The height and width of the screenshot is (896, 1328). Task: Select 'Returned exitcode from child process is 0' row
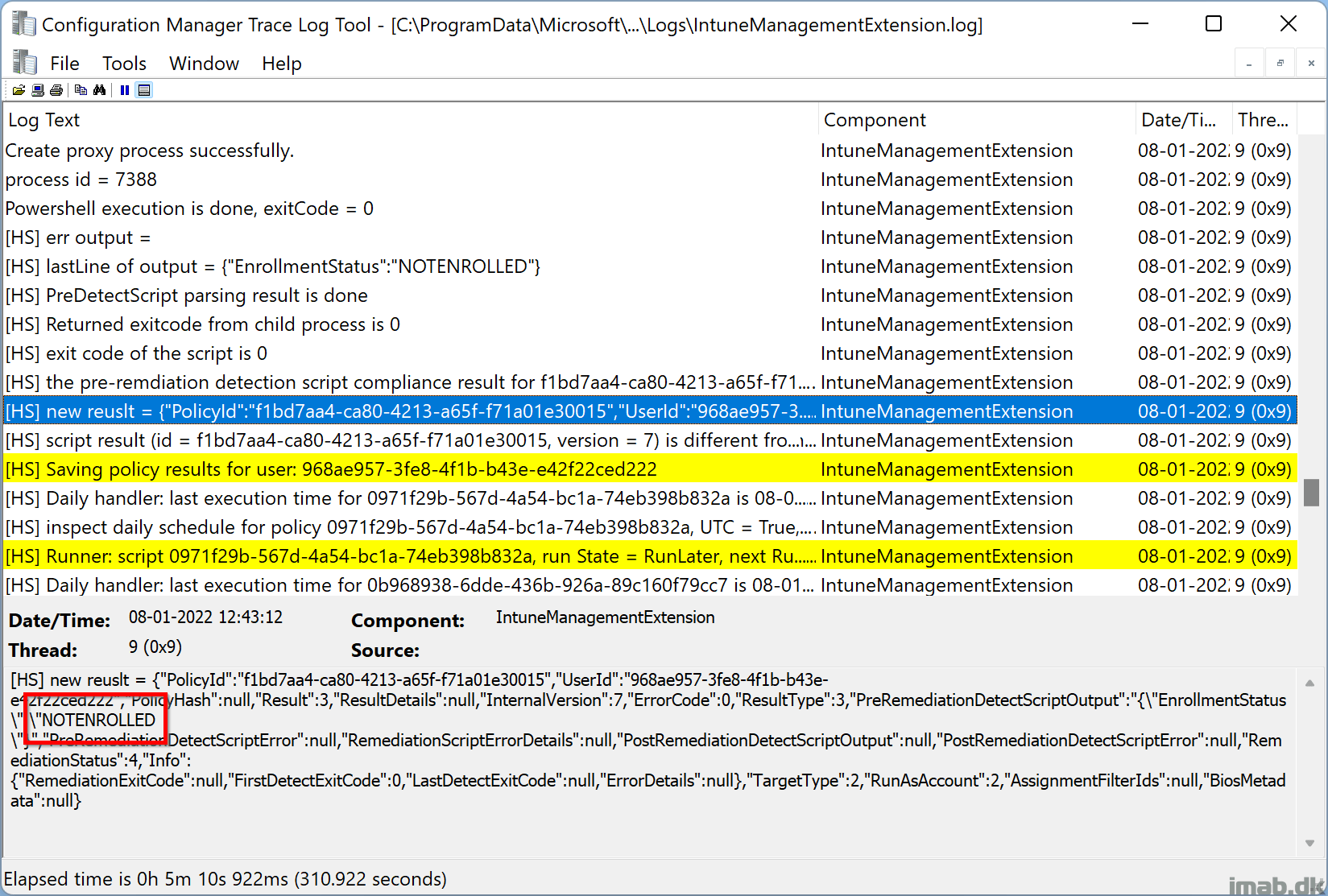[651, 324]
